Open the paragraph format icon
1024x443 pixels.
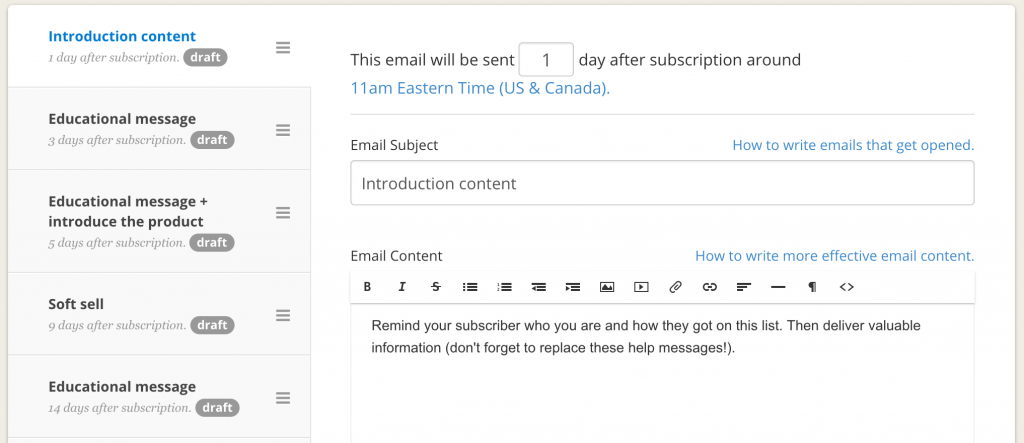pyautogui.click(x=812, y=287)
